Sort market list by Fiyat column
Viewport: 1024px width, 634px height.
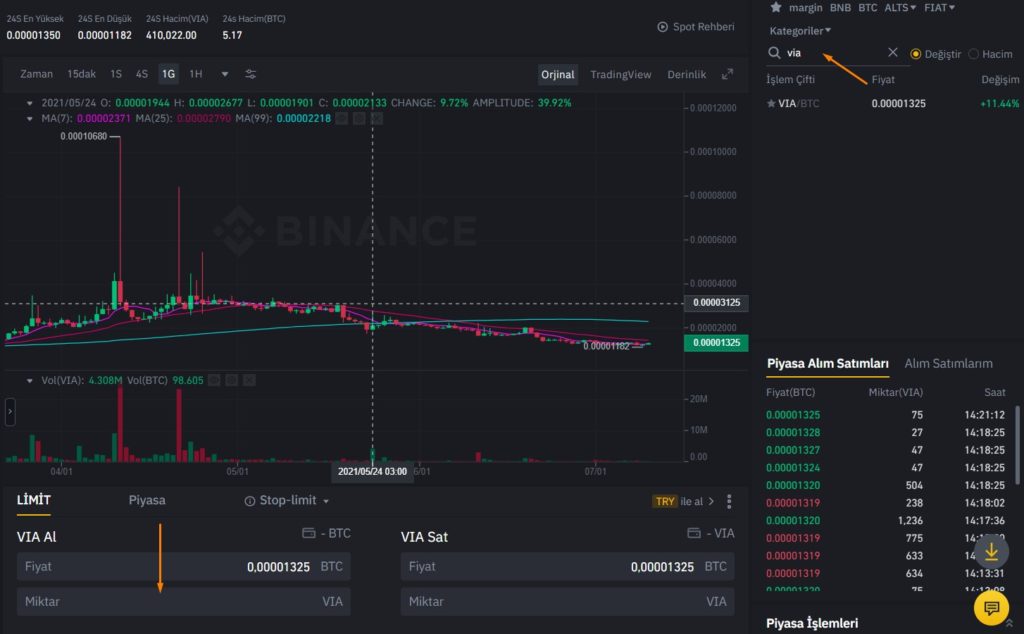(883, 80)
